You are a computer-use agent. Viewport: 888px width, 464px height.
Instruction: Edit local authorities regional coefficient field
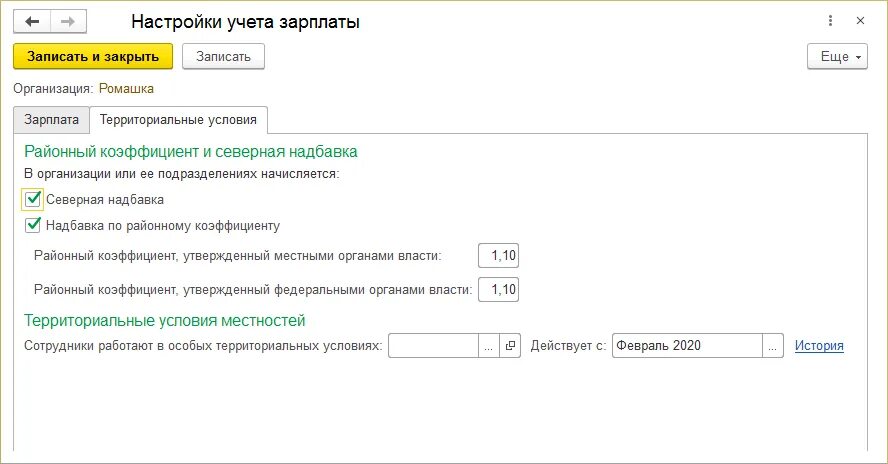[499, 256]
